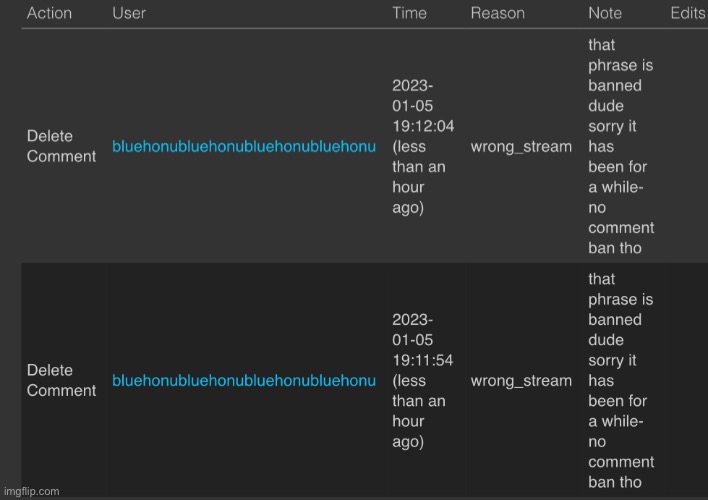The height and width of the screenshot is (500, 708).
Task: Open the username link in the 19:12:04 row
Action: [x=244, y=147]
